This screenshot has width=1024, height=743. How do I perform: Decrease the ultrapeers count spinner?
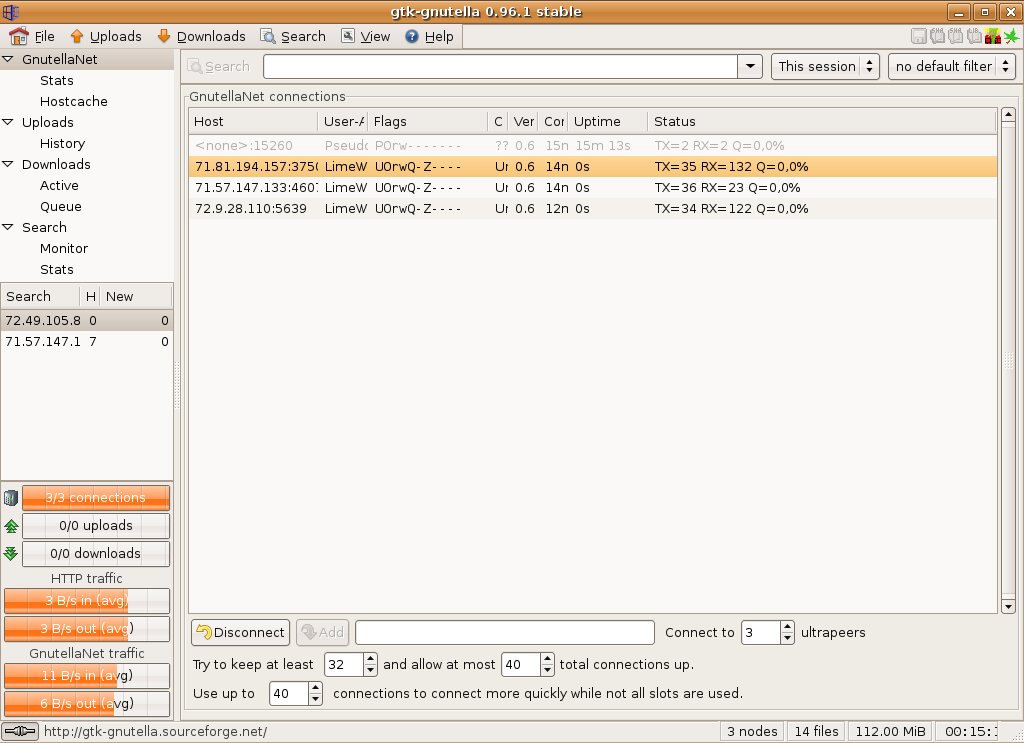click(788, 639)
